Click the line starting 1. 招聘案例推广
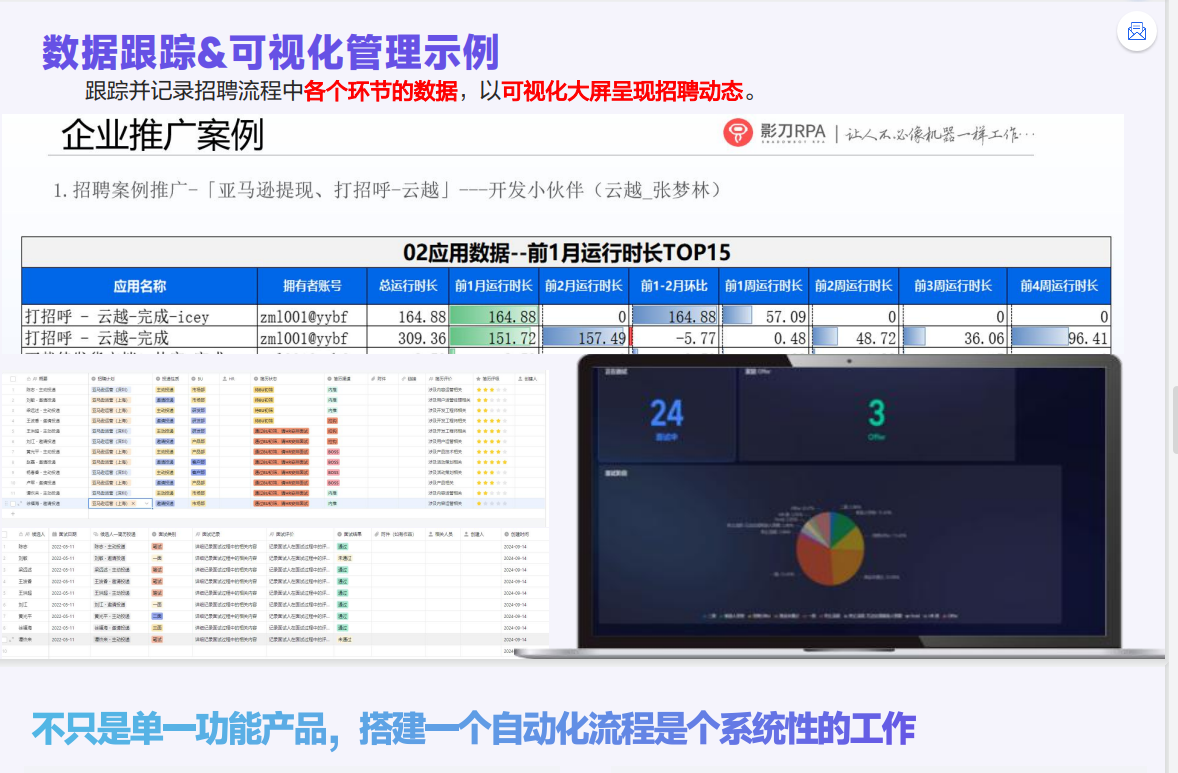 (388, 190)
